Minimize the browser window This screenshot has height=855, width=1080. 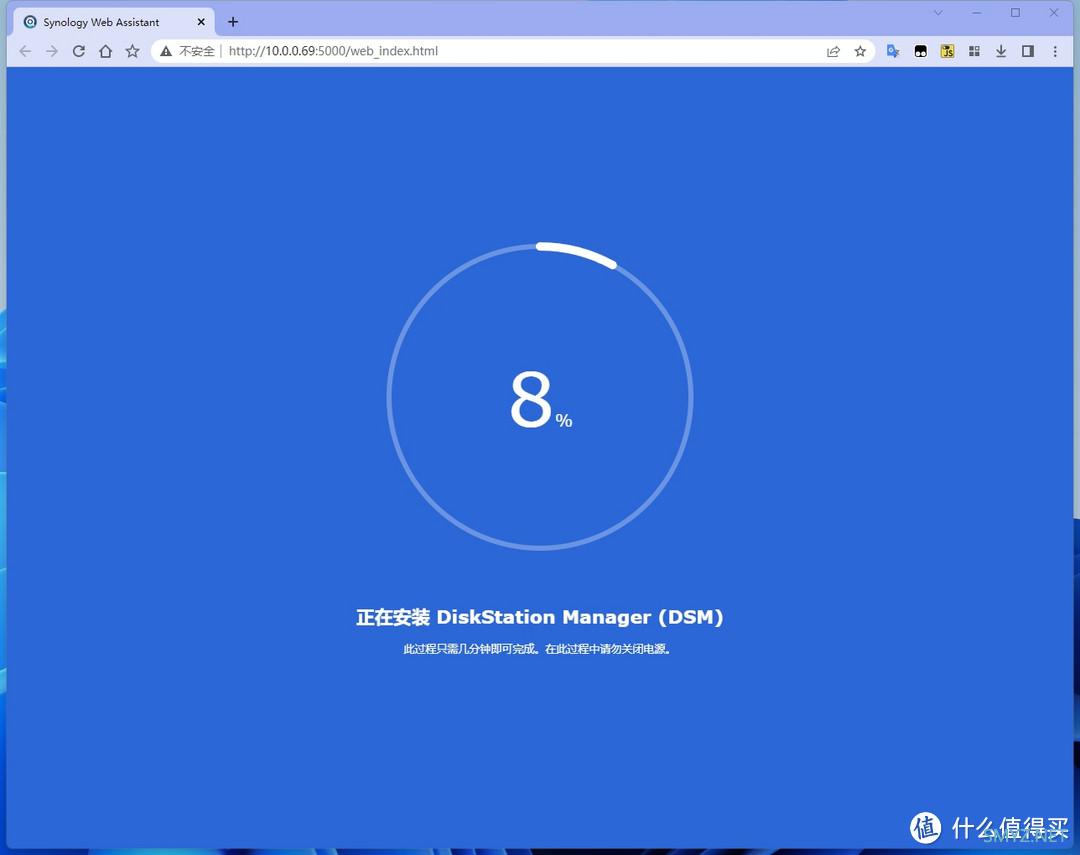click(977, 12)
